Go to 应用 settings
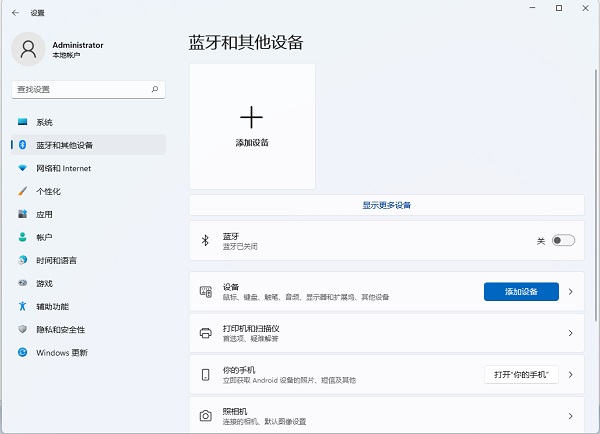Screen dimensions: 600x434 point(88,214)
